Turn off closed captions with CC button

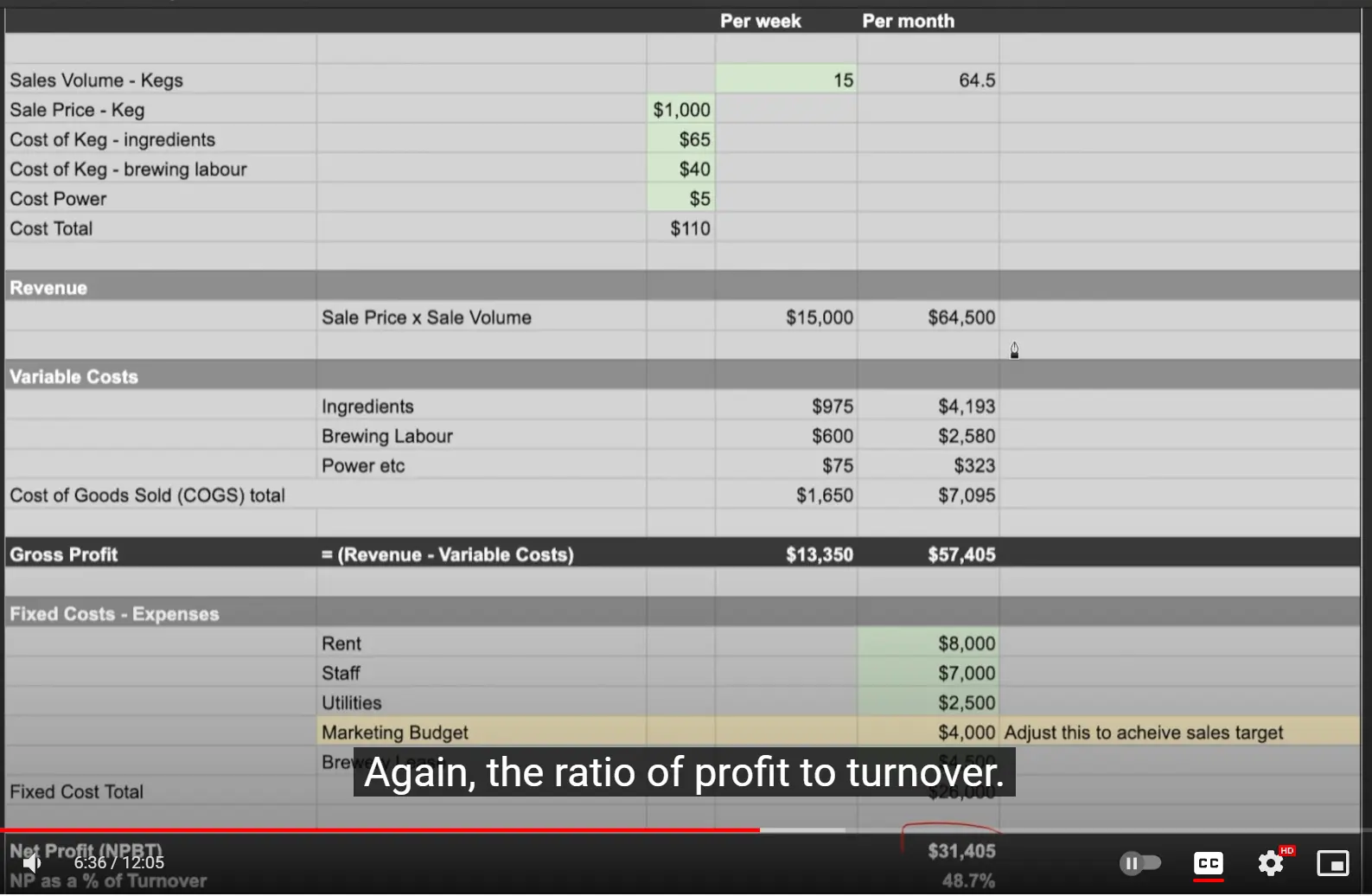1208,863
